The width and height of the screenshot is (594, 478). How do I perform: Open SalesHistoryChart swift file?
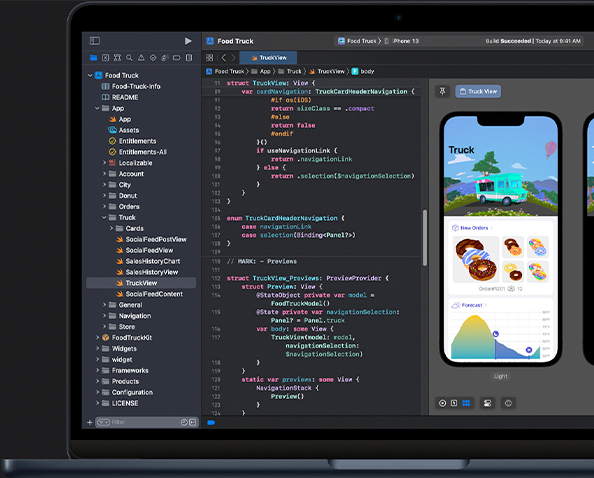point(148,261)
